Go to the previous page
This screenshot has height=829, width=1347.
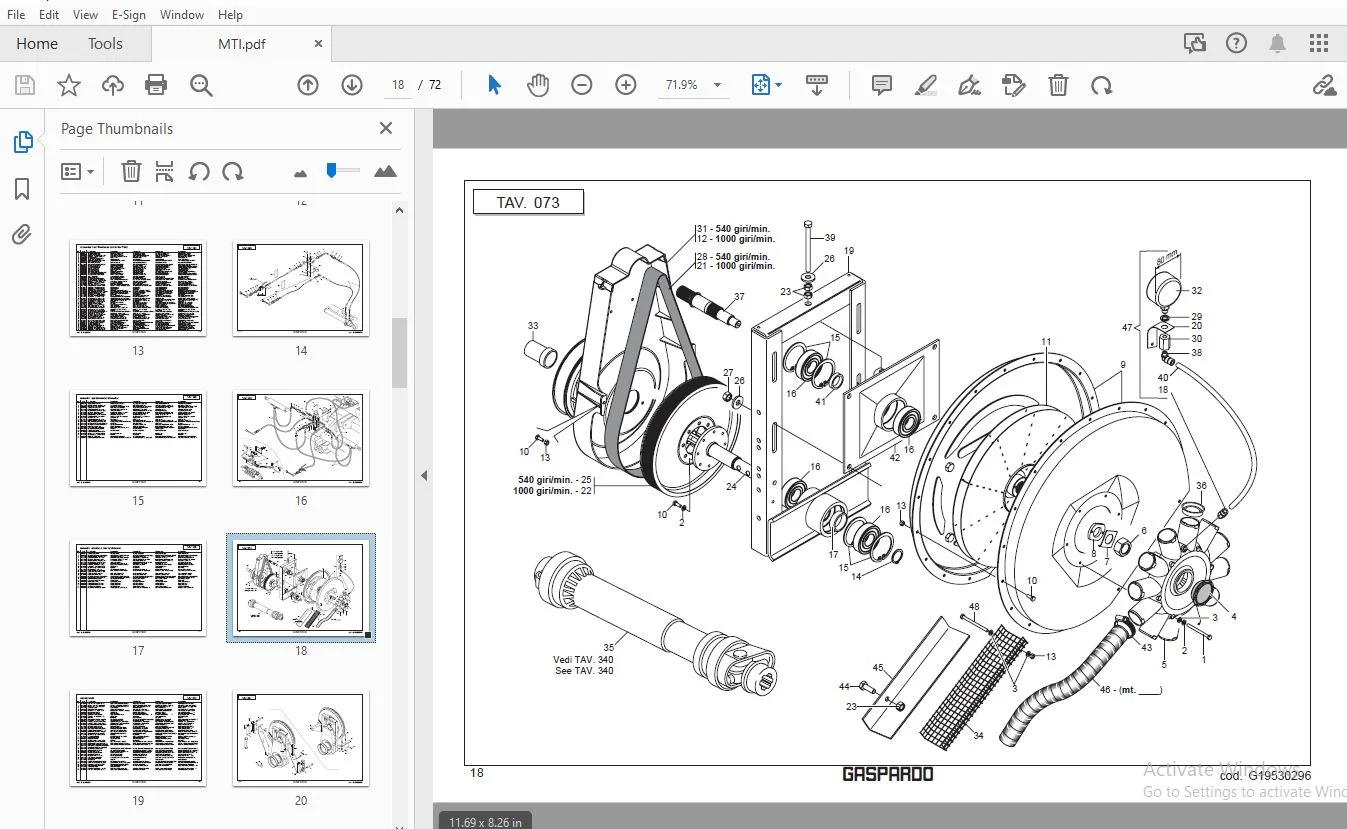click(308, 86)
